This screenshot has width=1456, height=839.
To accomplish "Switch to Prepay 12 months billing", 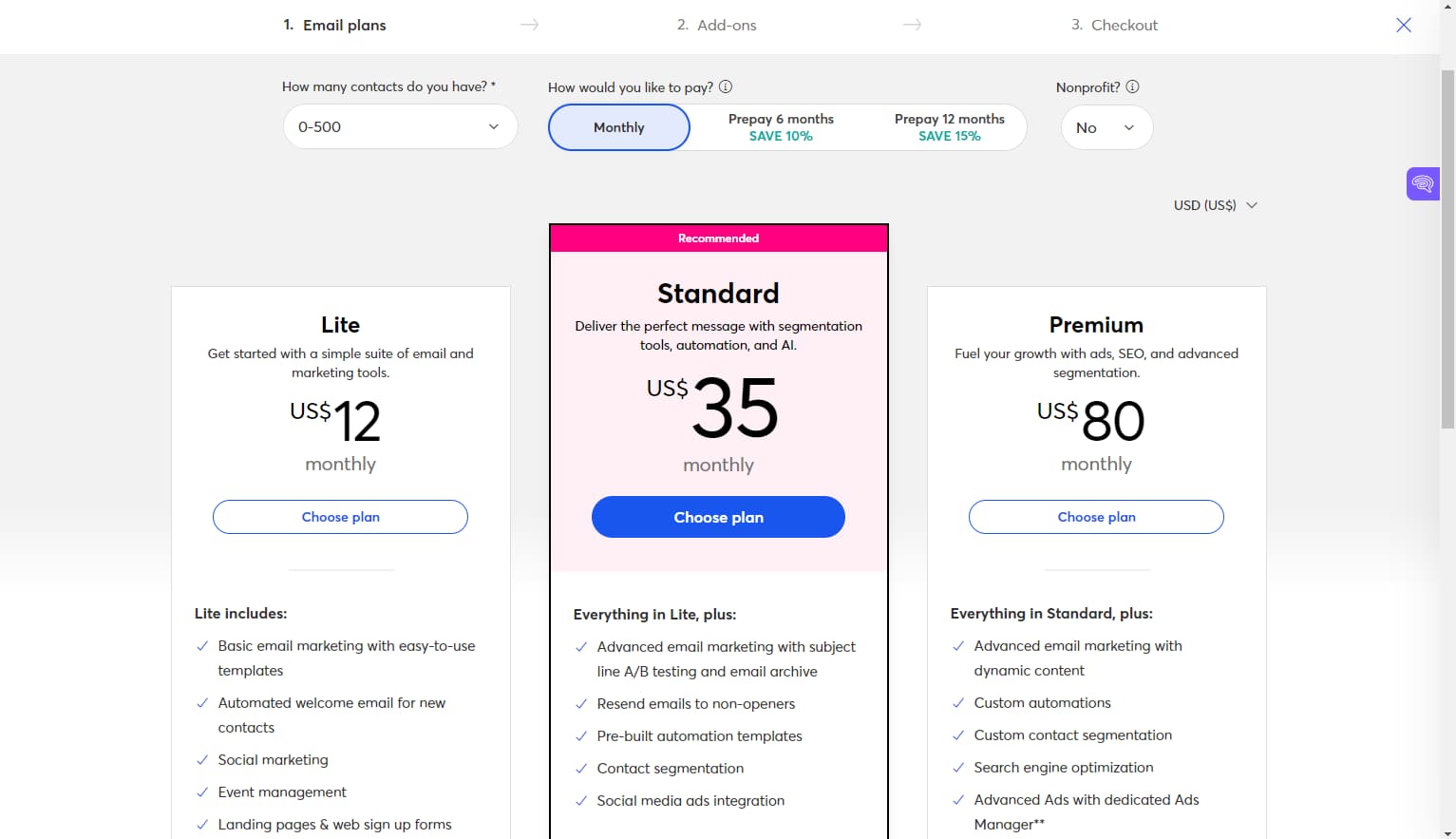I will tap(950, 126).
